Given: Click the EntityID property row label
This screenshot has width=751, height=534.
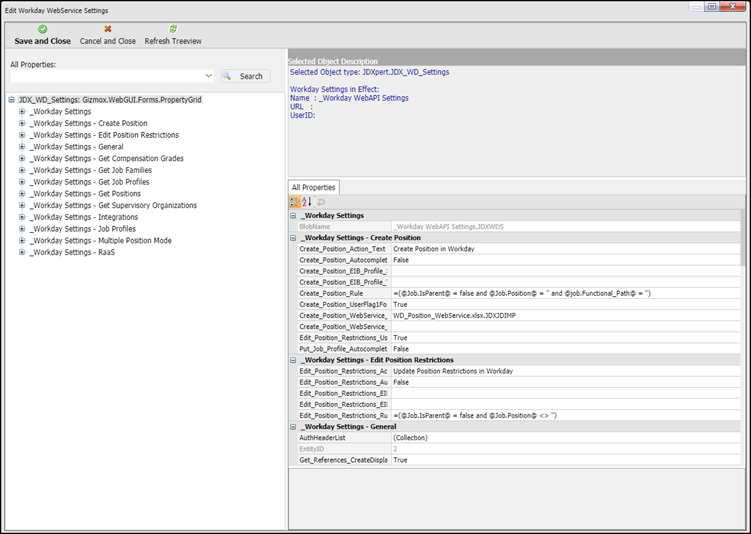Looking at the screenshot, I should (312, 449).
